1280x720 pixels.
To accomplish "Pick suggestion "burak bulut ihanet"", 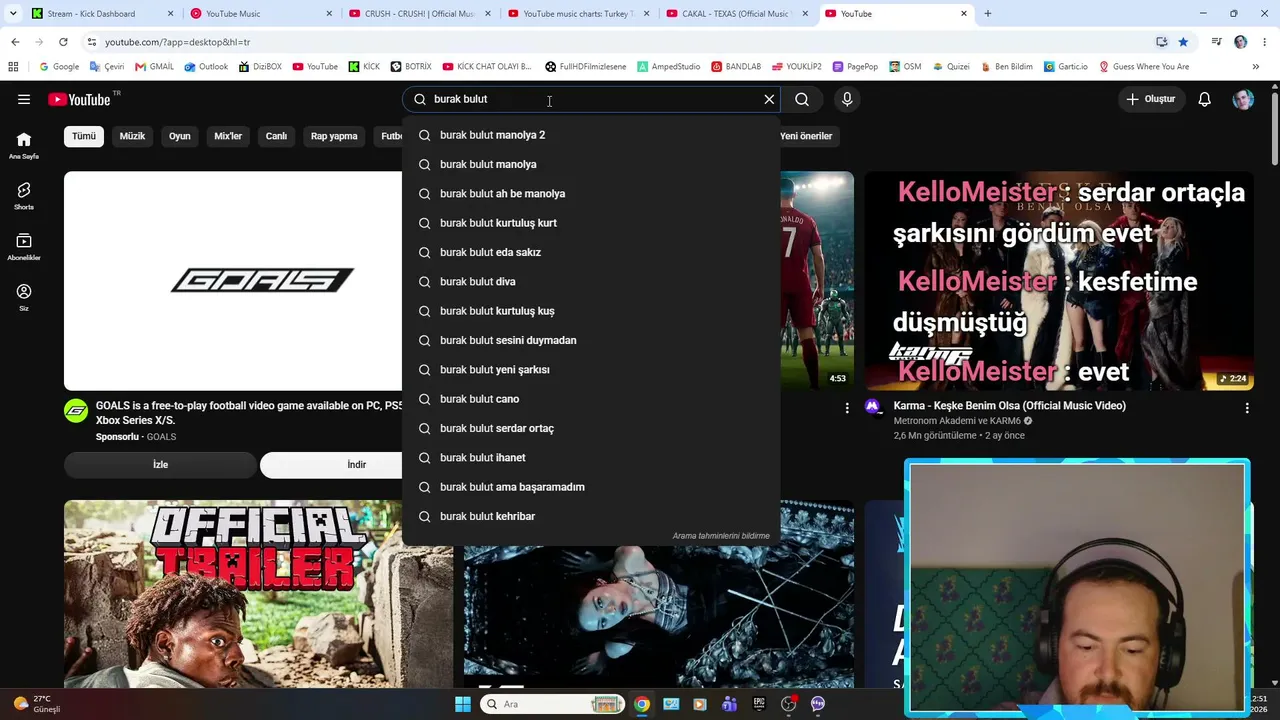I will pyautogui.click(x=591, y=458).
